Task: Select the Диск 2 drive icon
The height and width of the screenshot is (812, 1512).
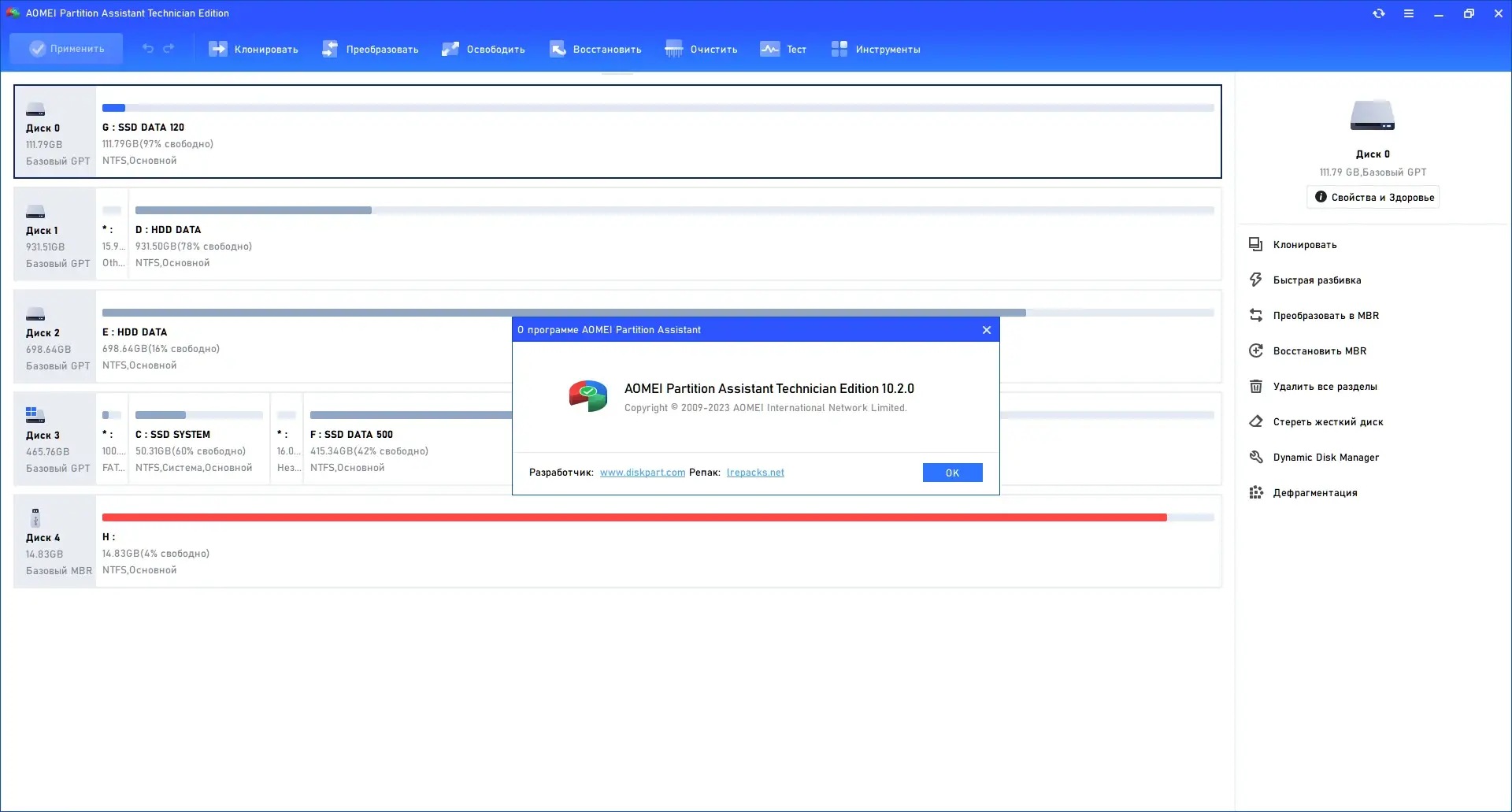Action: 35,314
